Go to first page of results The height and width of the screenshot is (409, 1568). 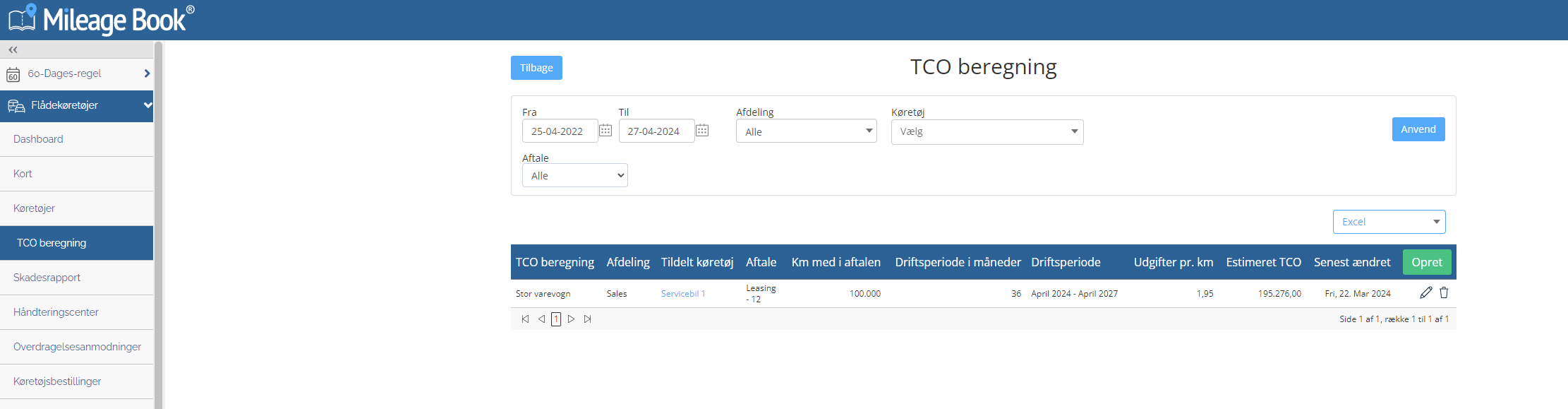coord(525,319)
